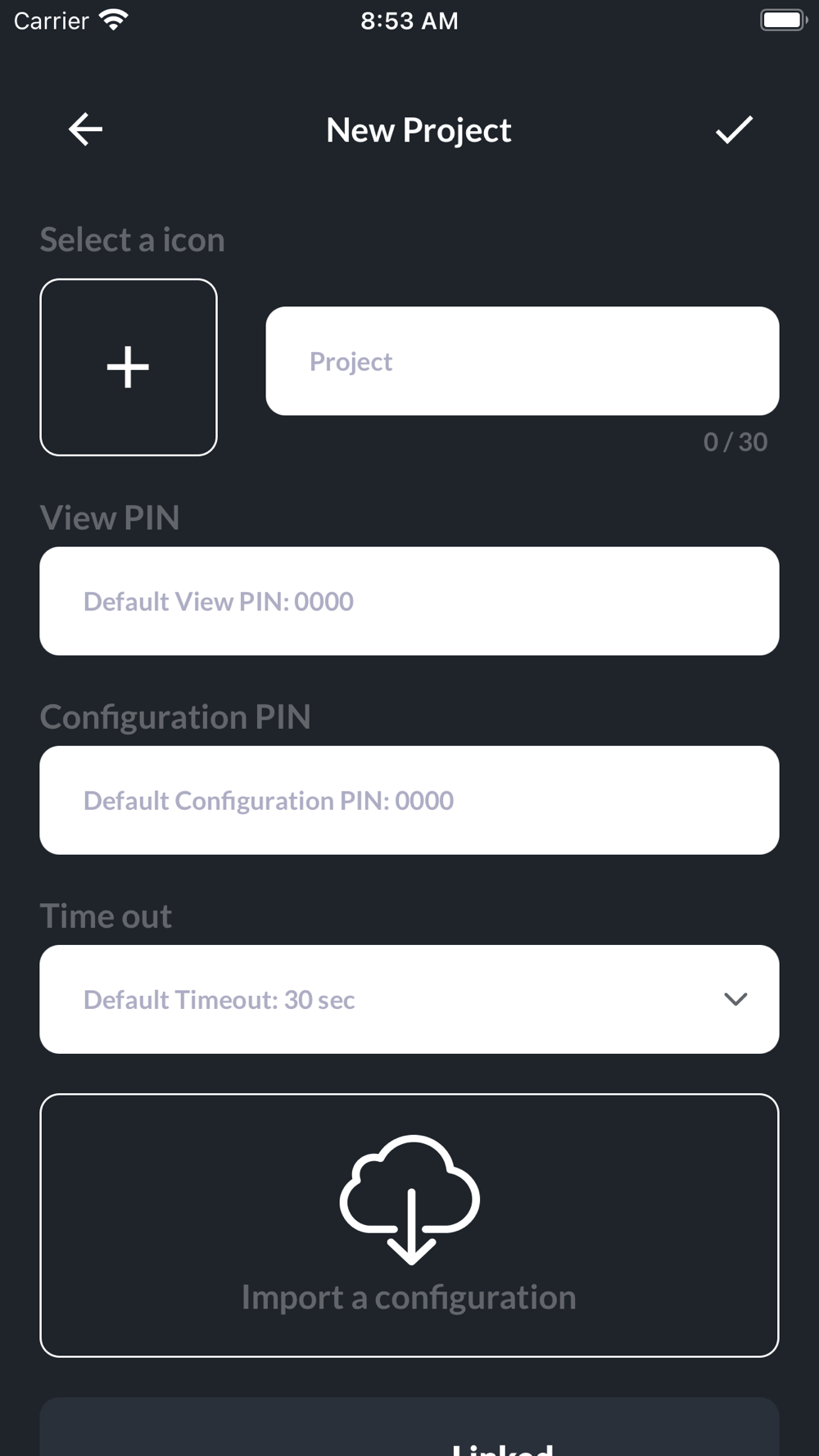
Task: Tap the Linked panel at bottom
Action: 409,1427
